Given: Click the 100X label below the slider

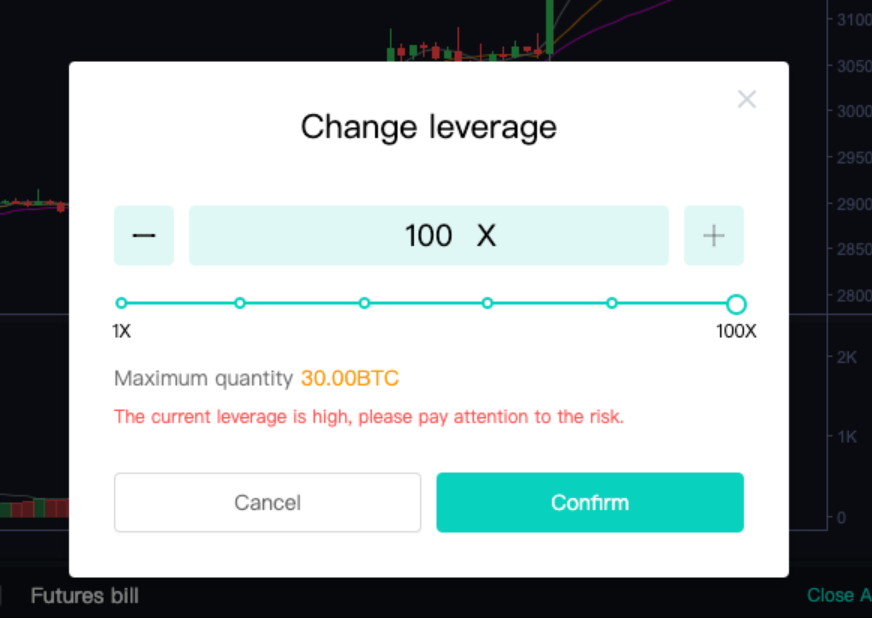Looking at the screenshot, I should pyautogui.click(x=736, y=331).
